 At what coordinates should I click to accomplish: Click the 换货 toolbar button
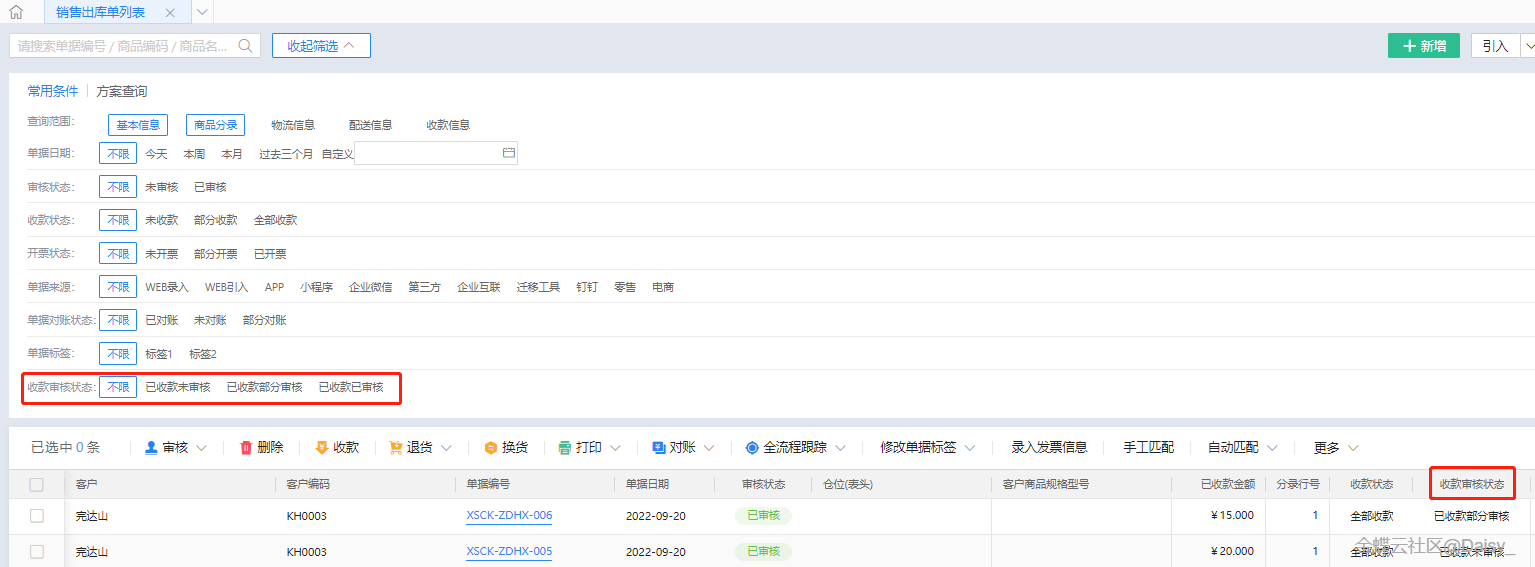[x=506, y=447]
